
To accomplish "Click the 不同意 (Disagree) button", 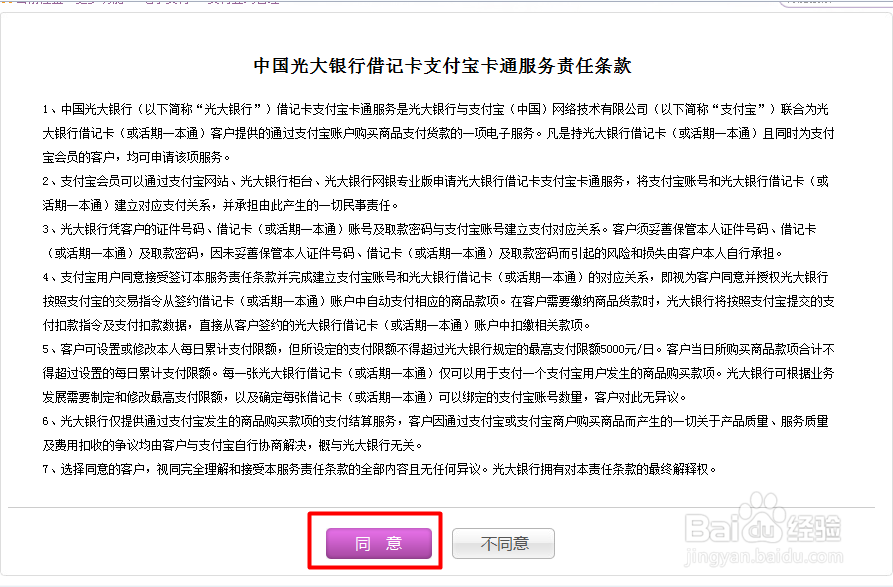I will click(503, 543).
